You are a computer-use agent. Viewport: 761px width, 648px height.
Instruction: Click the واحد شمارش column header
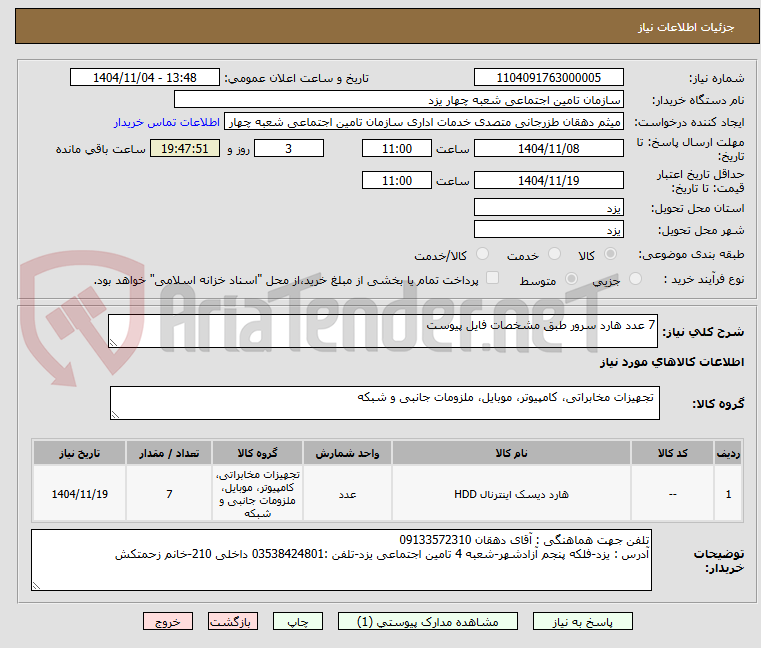tap(347, 453)
